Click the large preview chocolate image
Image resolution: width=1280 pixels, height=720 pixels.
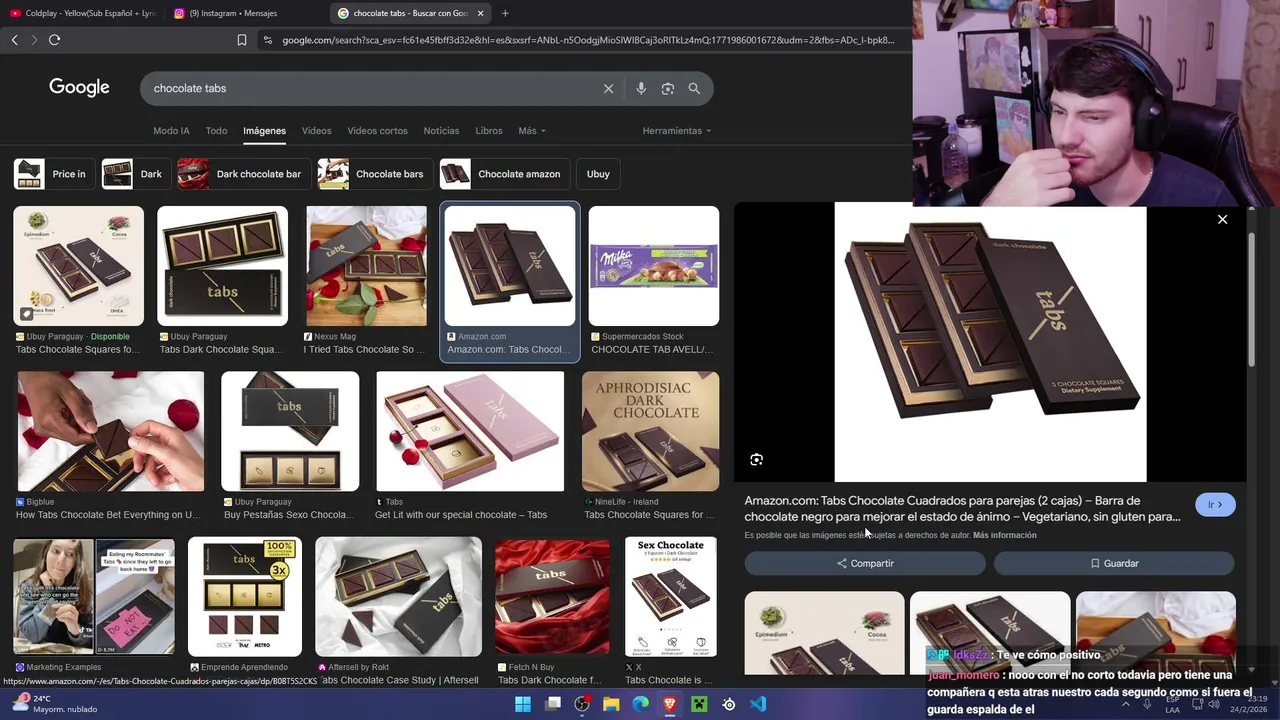point(990,343)
